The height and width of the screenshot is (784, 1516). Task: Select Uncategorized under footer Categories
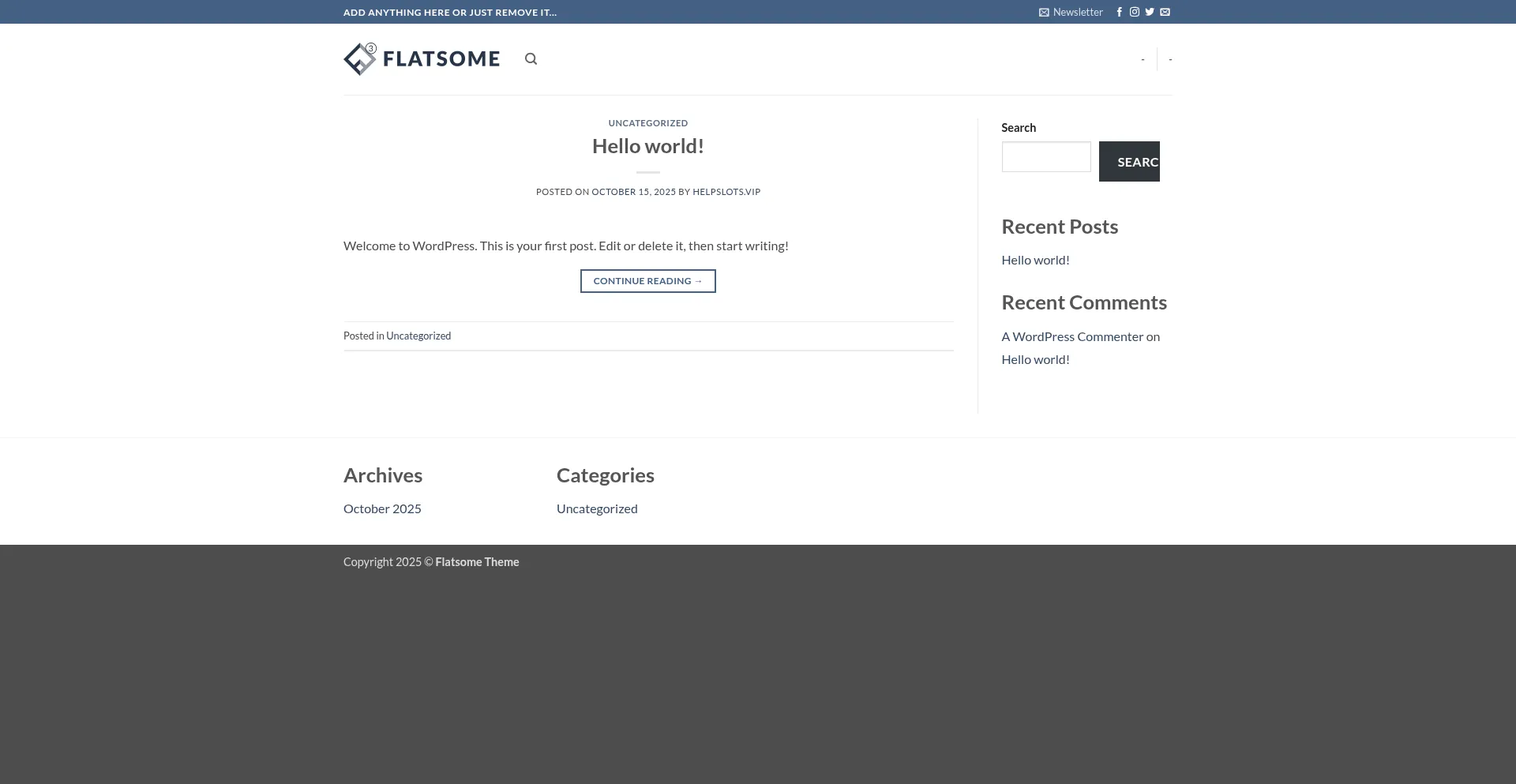pos(597,508)
